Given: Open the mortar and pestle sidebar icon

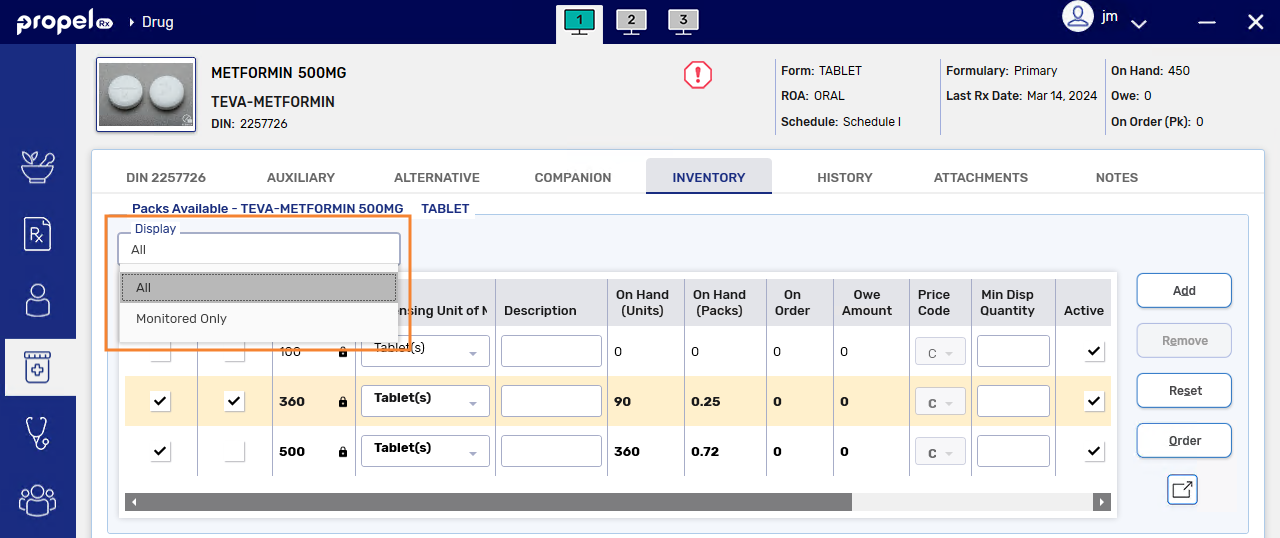Looking at the screenshot, I should pyautogui.click(x=38, y=167).
